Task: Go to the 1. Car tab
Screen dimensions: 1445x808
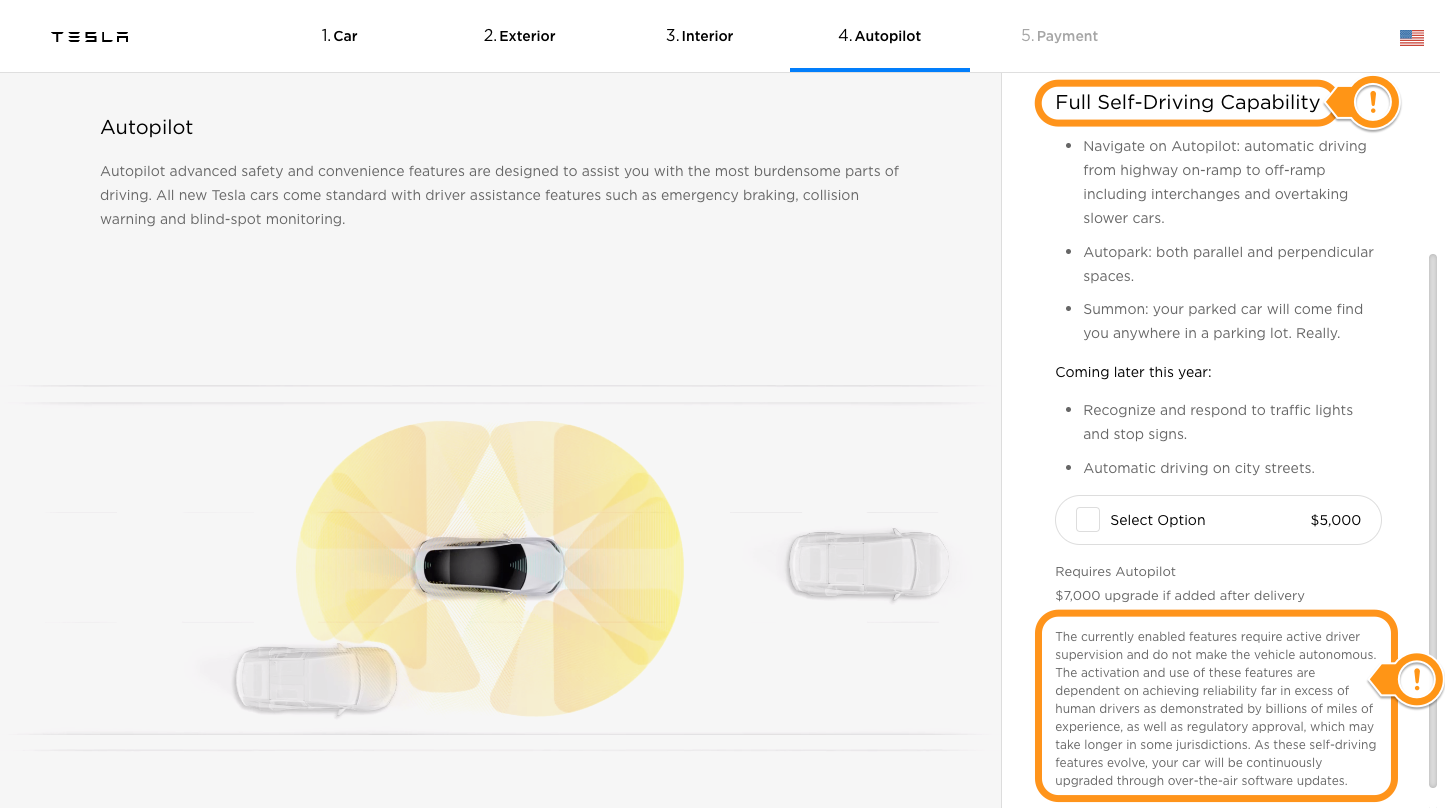Action: coord(339,36)
